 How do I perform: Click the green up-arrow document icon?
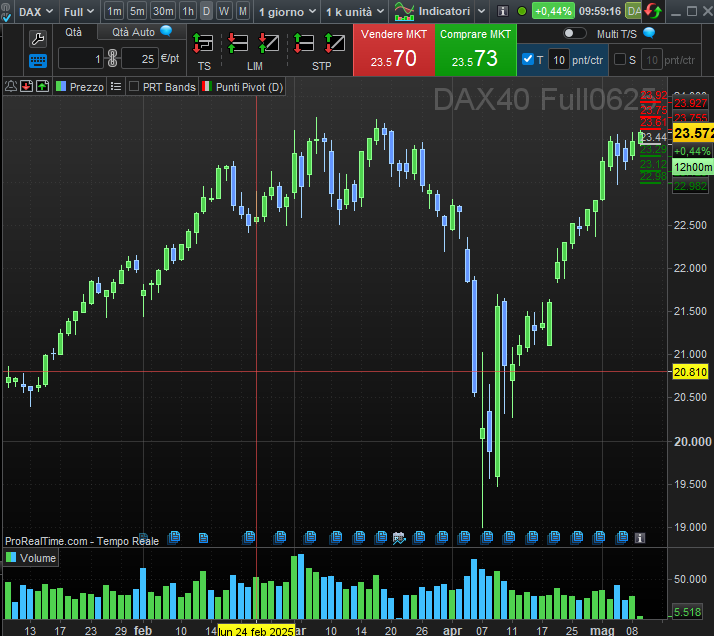coord(42,86)
